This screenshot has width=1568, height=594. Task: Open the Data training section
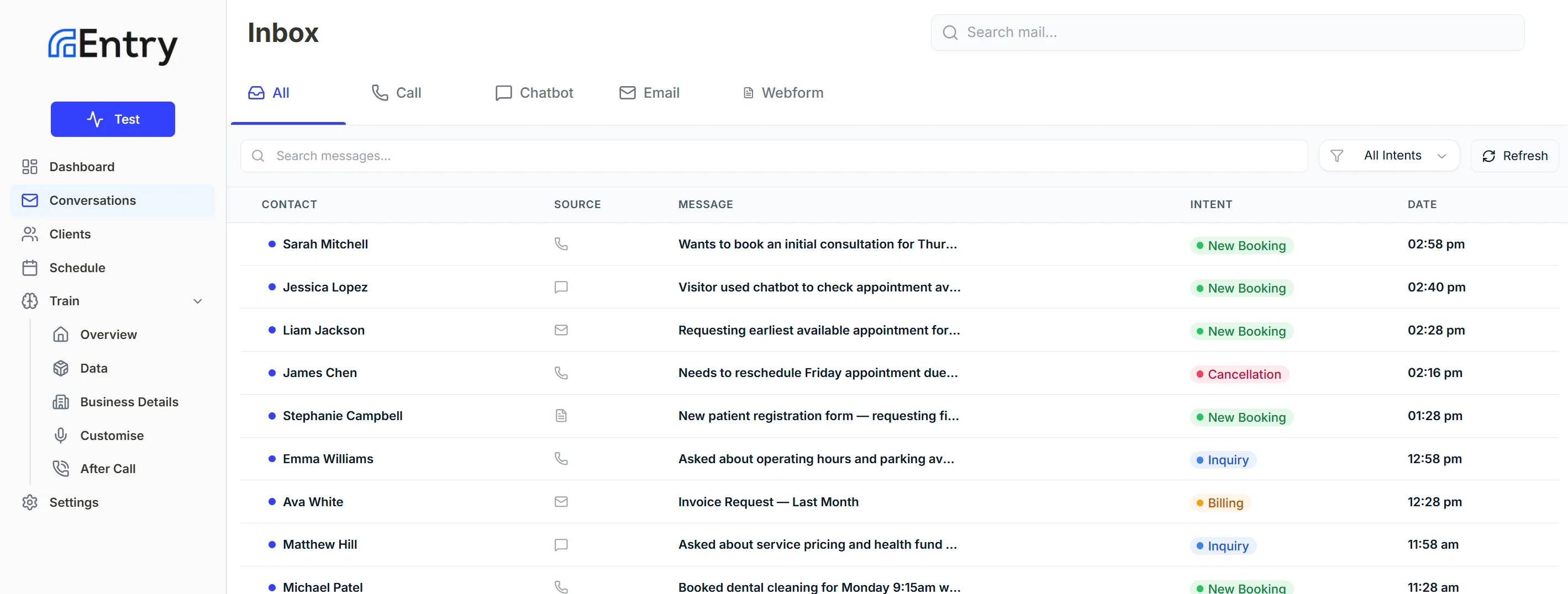tap(94, 368)
